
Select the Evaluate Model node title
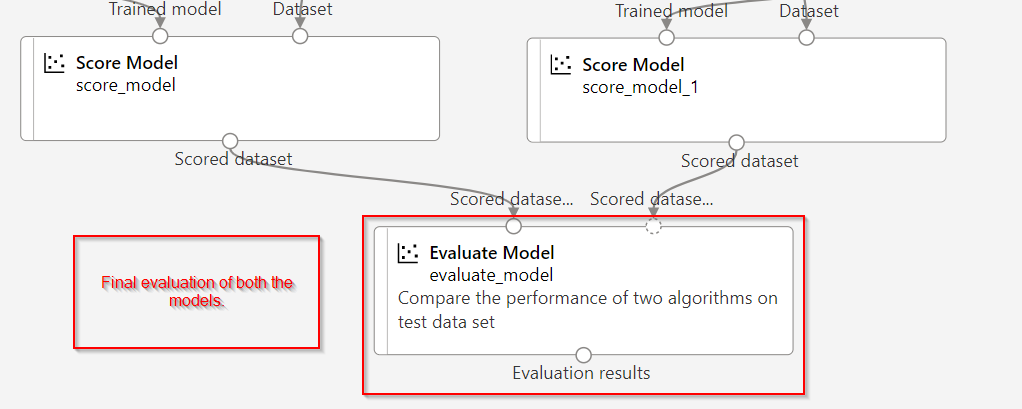[x=491, y=253]
